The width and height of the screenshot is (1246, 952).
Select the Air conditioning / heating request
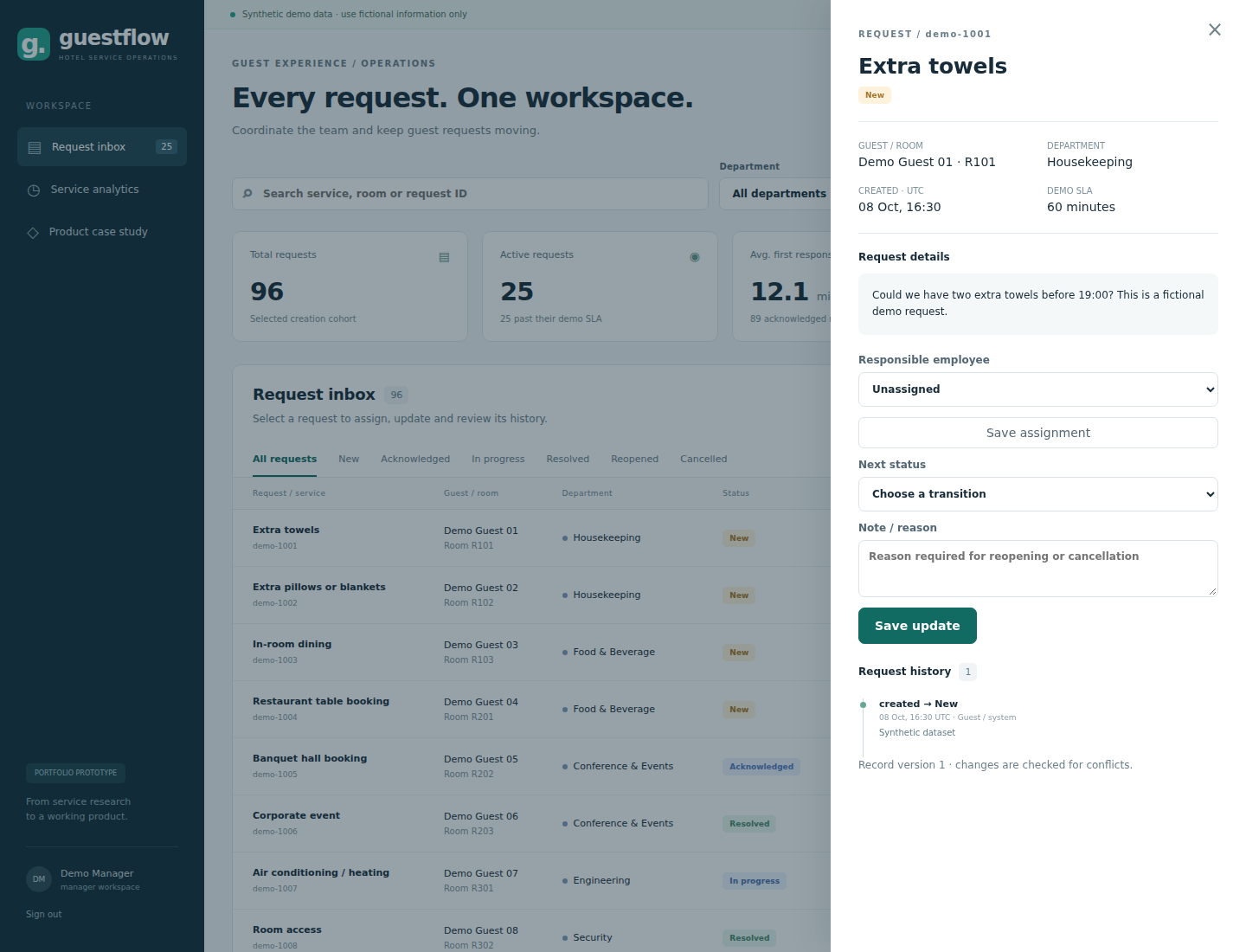coord(531,881)
